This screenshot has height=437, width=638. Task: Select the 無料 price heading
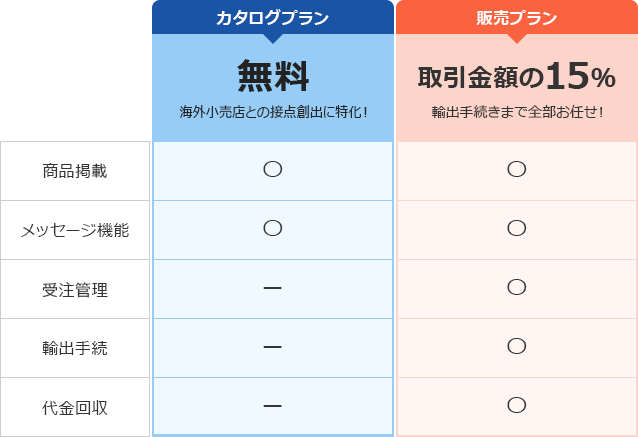[273, 76]
